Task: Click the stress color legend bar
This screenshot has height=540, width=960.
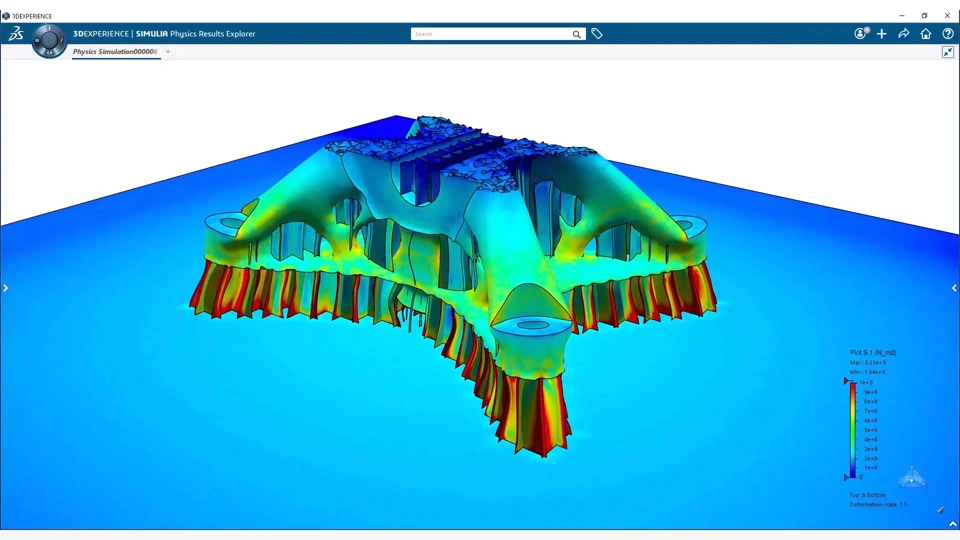Action: (x=853, y=429)
